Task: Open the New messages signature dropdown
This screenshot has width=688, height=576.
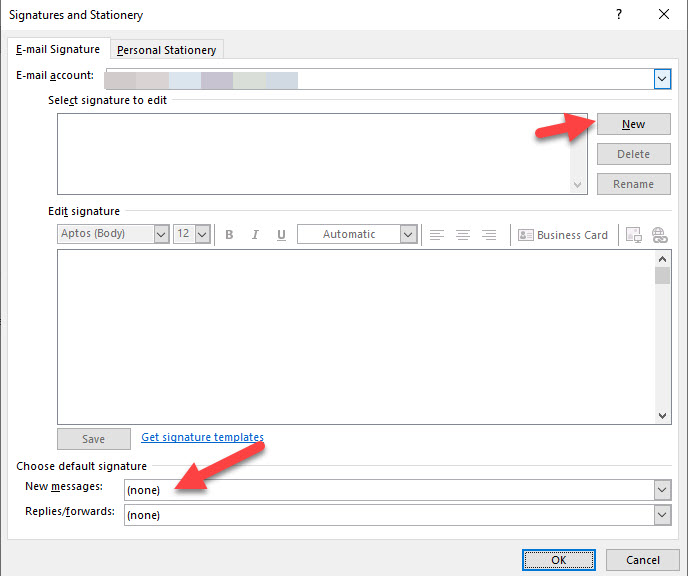Action: pyautogui.click(x=663, y=490)
